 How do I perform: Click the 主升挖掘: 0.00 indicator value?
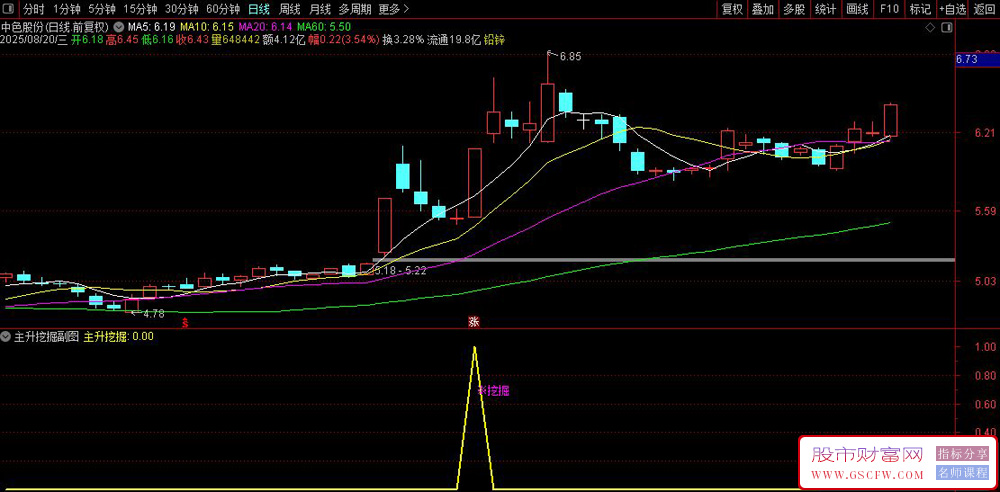pos(119,338)
